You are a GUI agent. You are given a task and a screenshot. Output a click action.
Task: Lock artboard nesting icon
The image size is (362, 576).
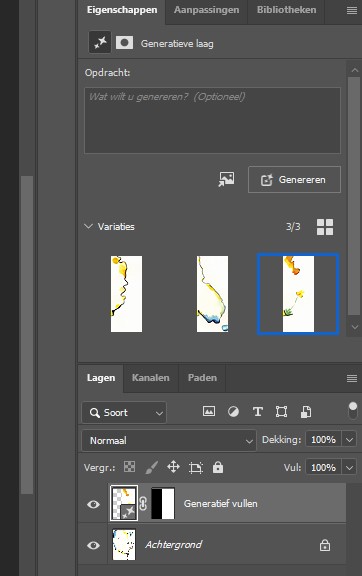tap(196, 467)
